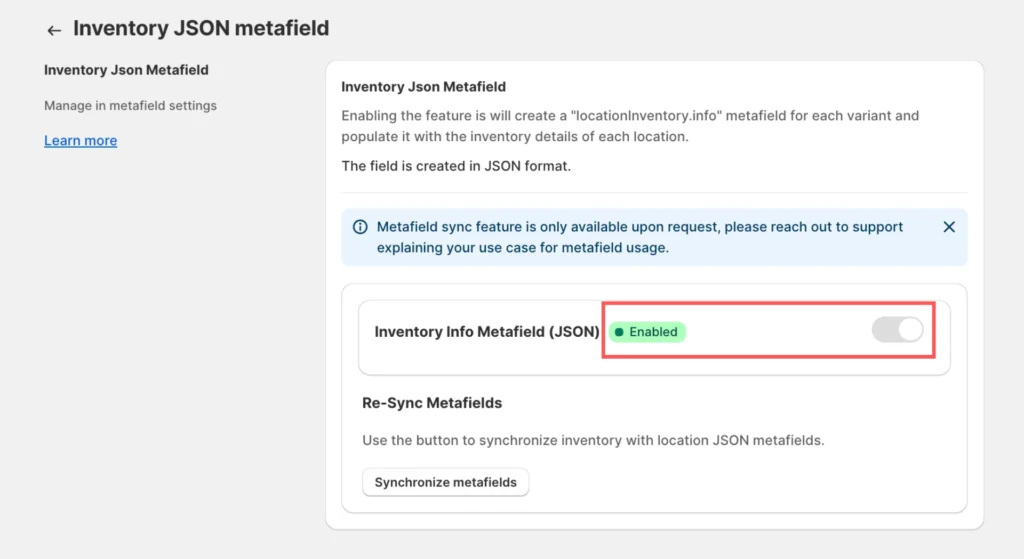Click the description line mentioning "locationInventory.info"

pos(630,116)
